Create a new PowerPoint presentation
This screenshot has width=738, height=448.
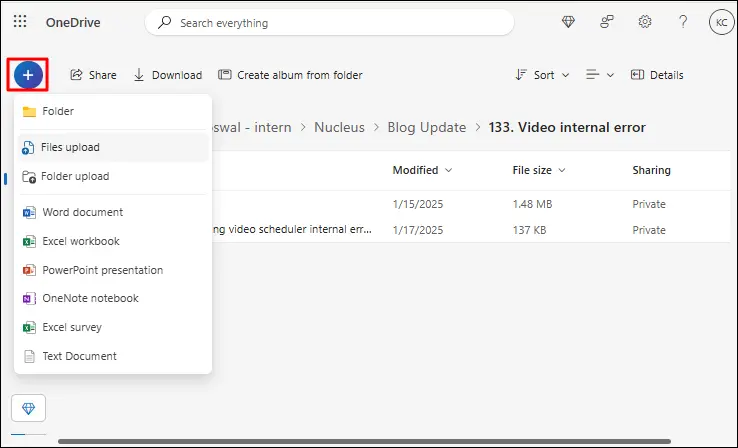click(113, 270)
